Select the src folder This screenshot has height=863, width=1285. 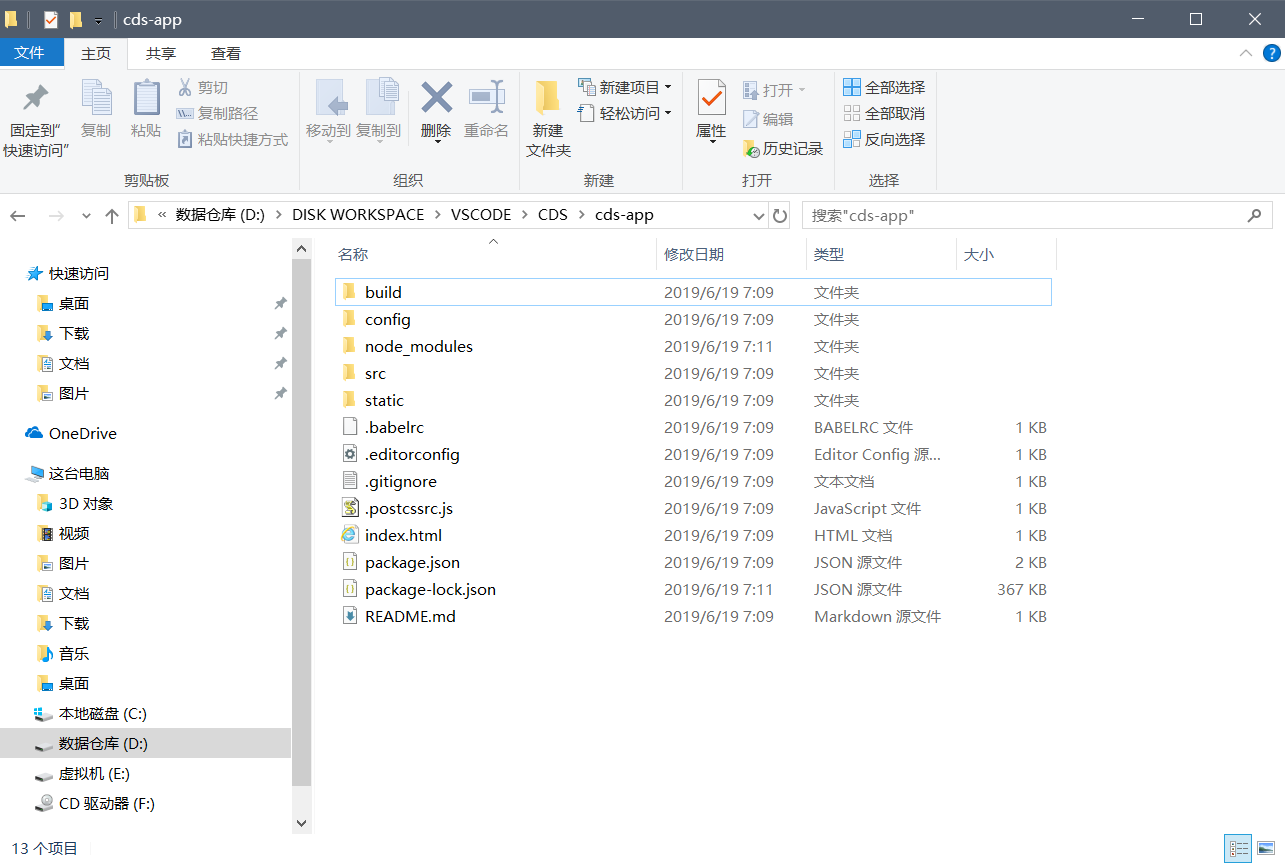(693, 373)
